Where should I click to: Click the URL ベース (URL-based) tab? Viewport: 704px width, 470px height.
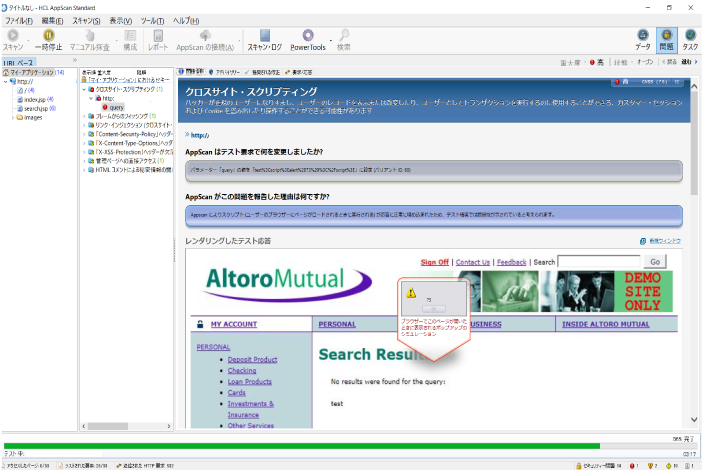point(18,63)
